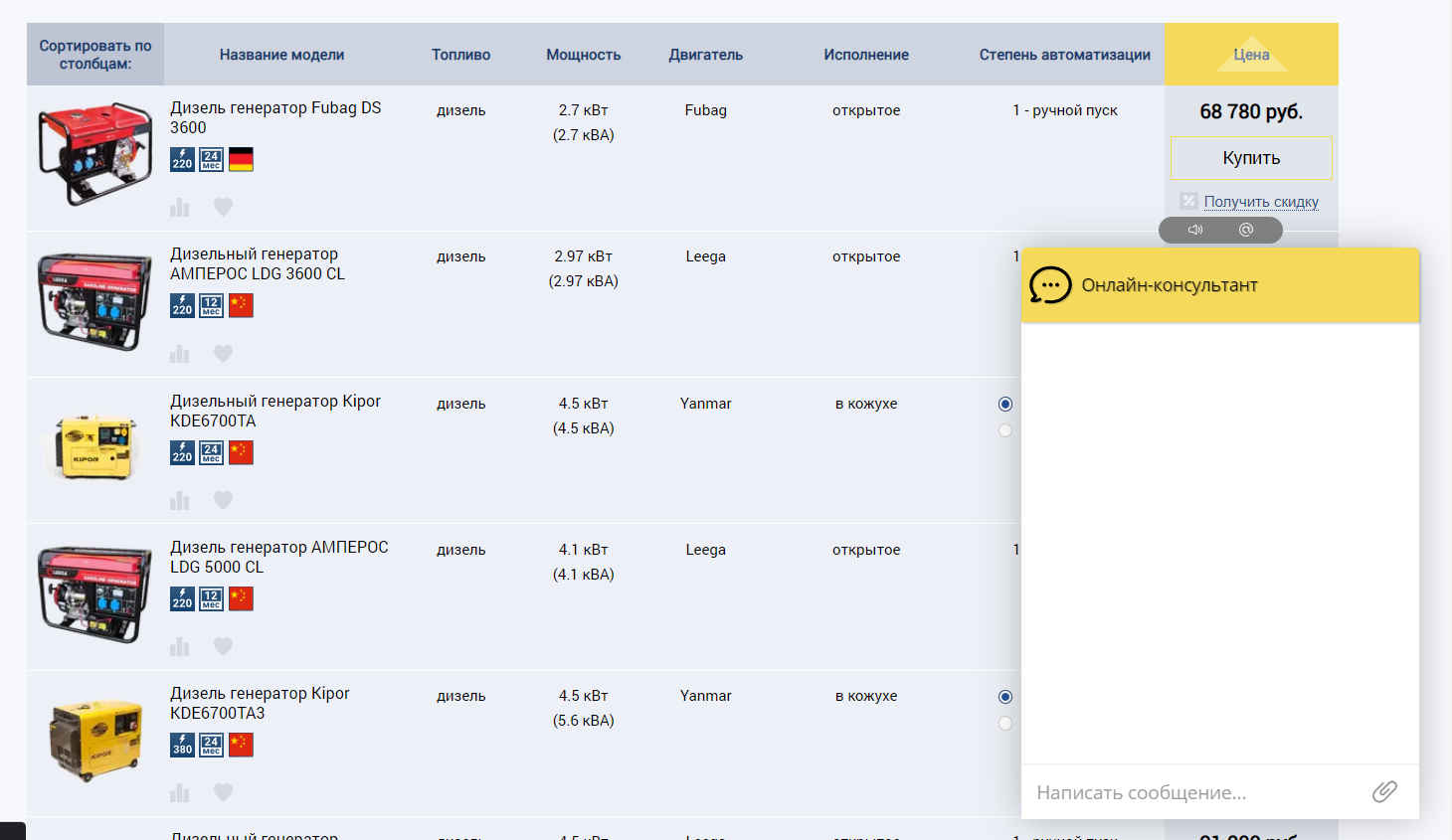Click German flag icon of Fubag DS 3600
1452x840 pixels.
point(241,159)
